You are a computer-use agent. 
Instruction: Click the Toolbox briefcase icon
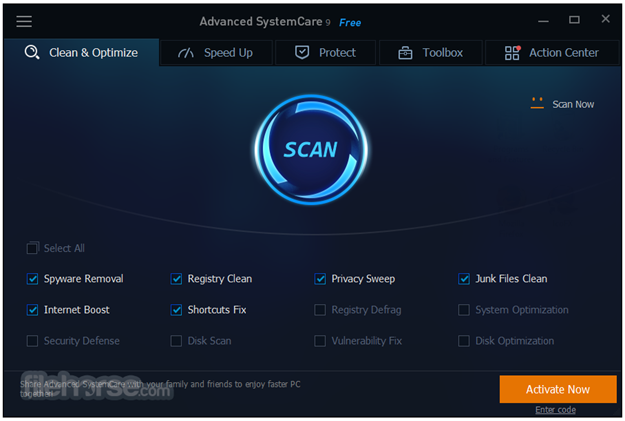tap(405, 53)
